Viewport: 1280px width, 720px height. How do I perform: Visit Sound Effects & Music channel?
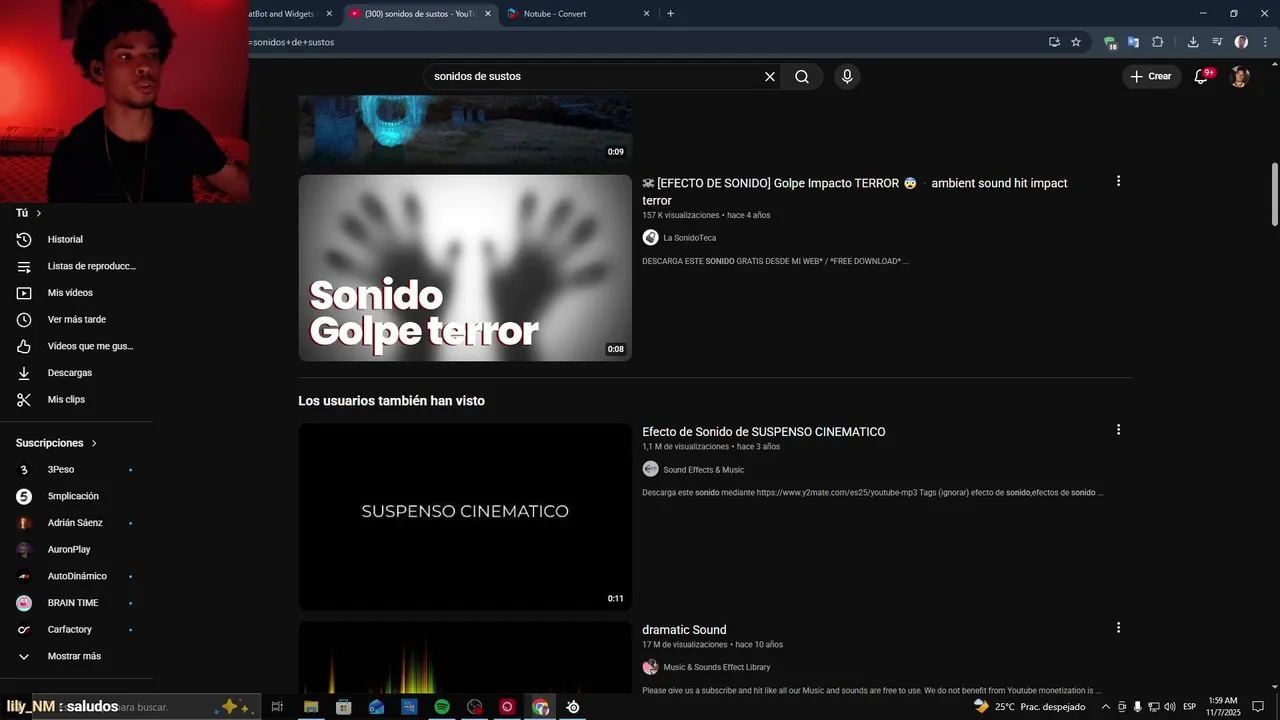coord(704,470)
